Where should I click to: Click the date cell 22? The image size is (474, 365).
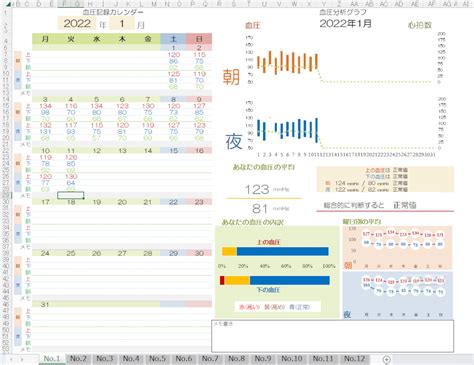click(173, 202)
